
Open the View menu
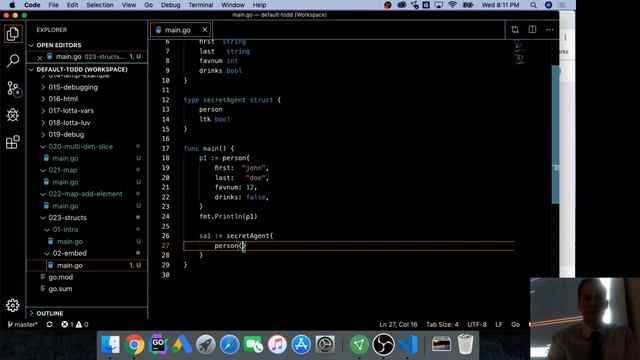(x=129, y=5)
